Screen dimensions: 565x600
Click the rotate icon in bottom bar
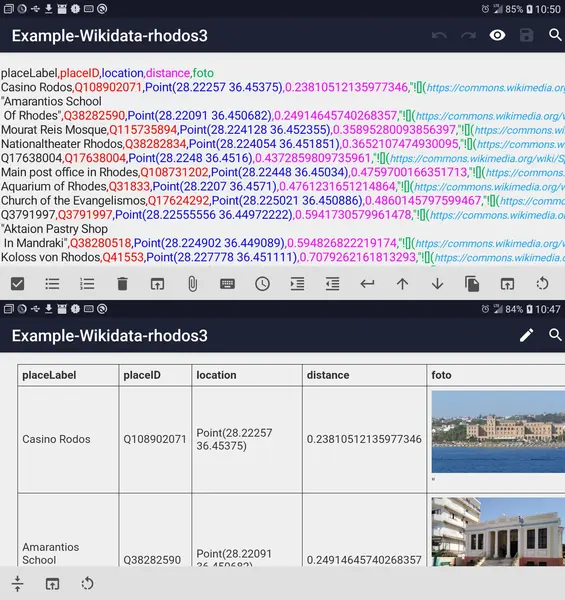pyautogui.click(x=87, y=584)
